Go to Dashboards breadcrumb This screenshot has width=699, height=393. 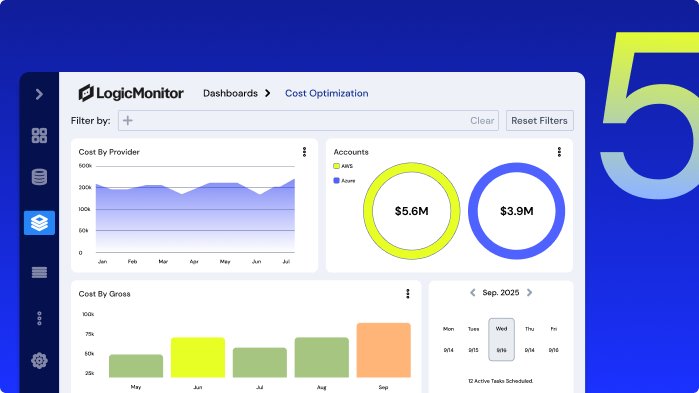[x=230, y=93]
